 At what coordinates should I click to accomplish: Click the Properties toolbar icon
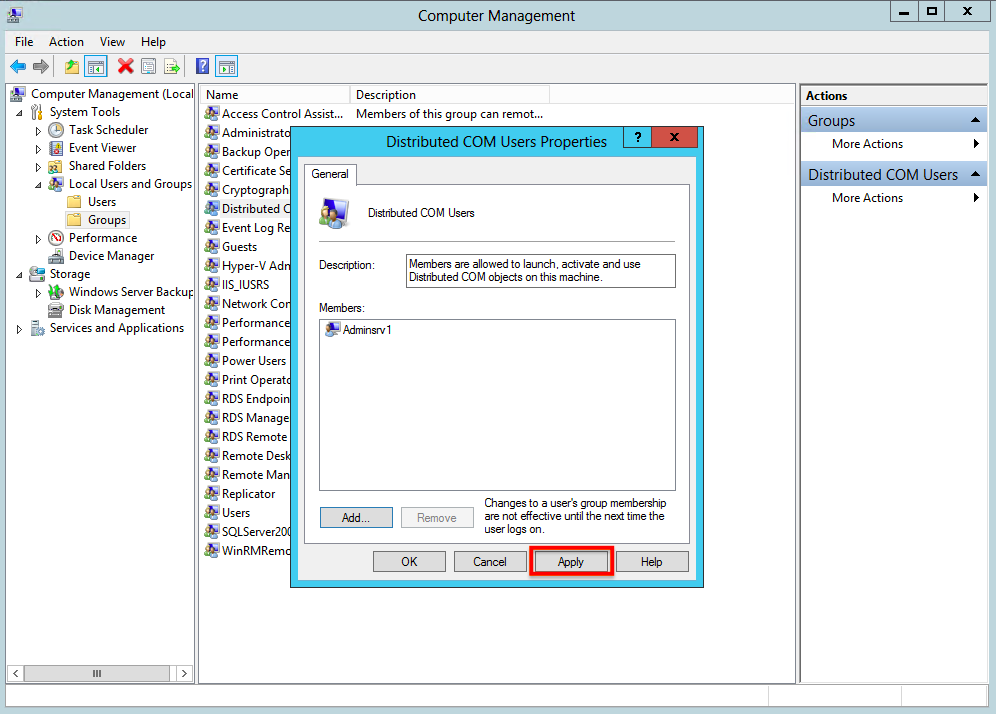149,66
